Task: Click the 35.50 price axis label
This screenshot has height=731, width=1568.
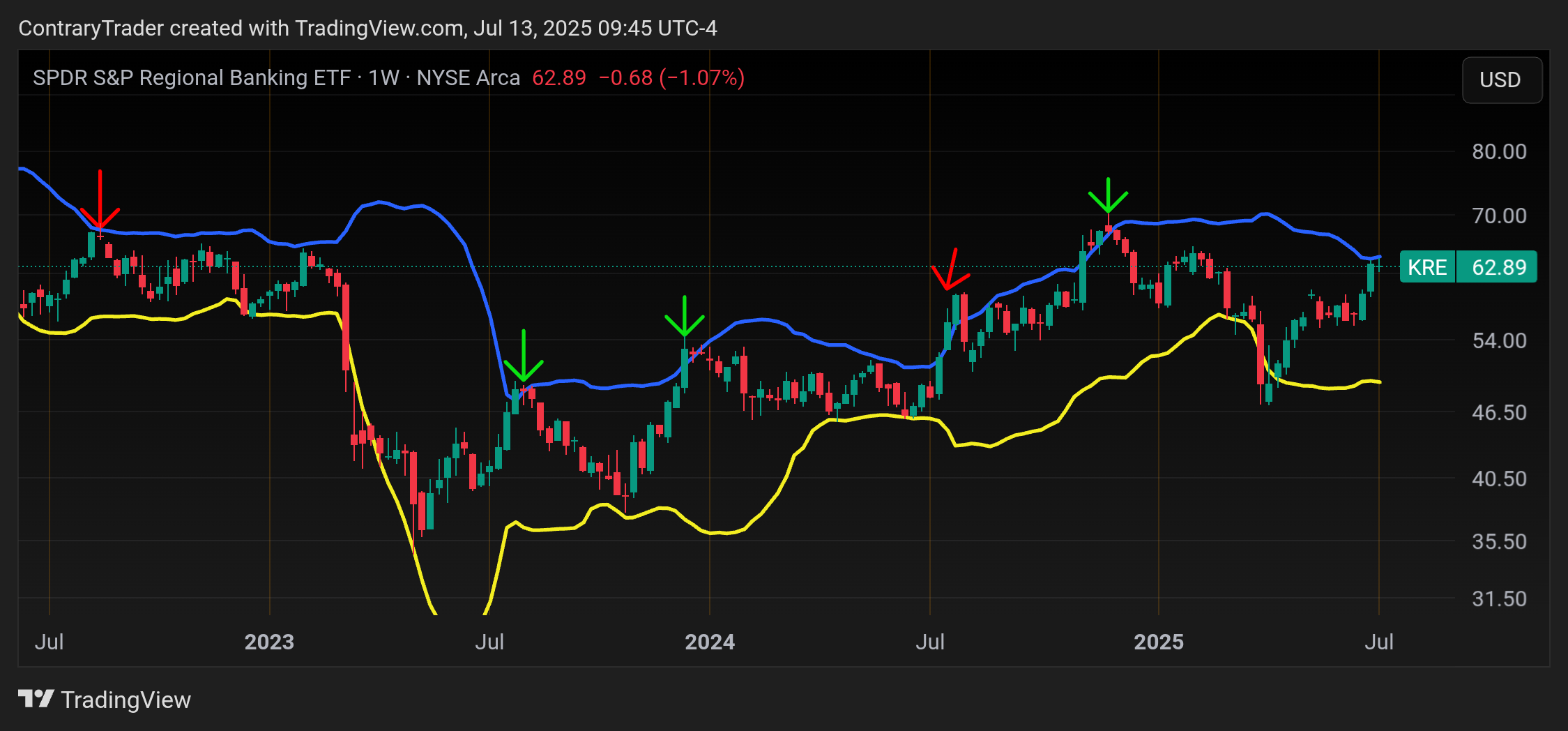Action: point(1499,541)
